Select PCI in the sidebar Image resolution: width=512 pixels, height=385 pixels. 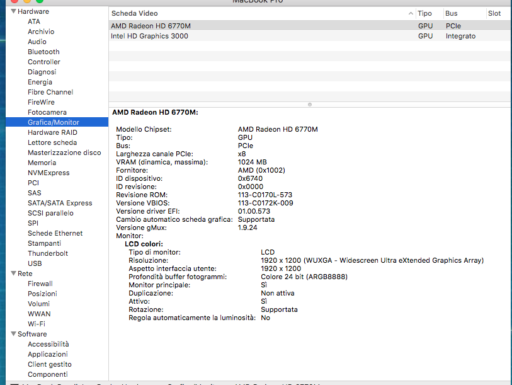pyautogui.click(x=33, y=183)
